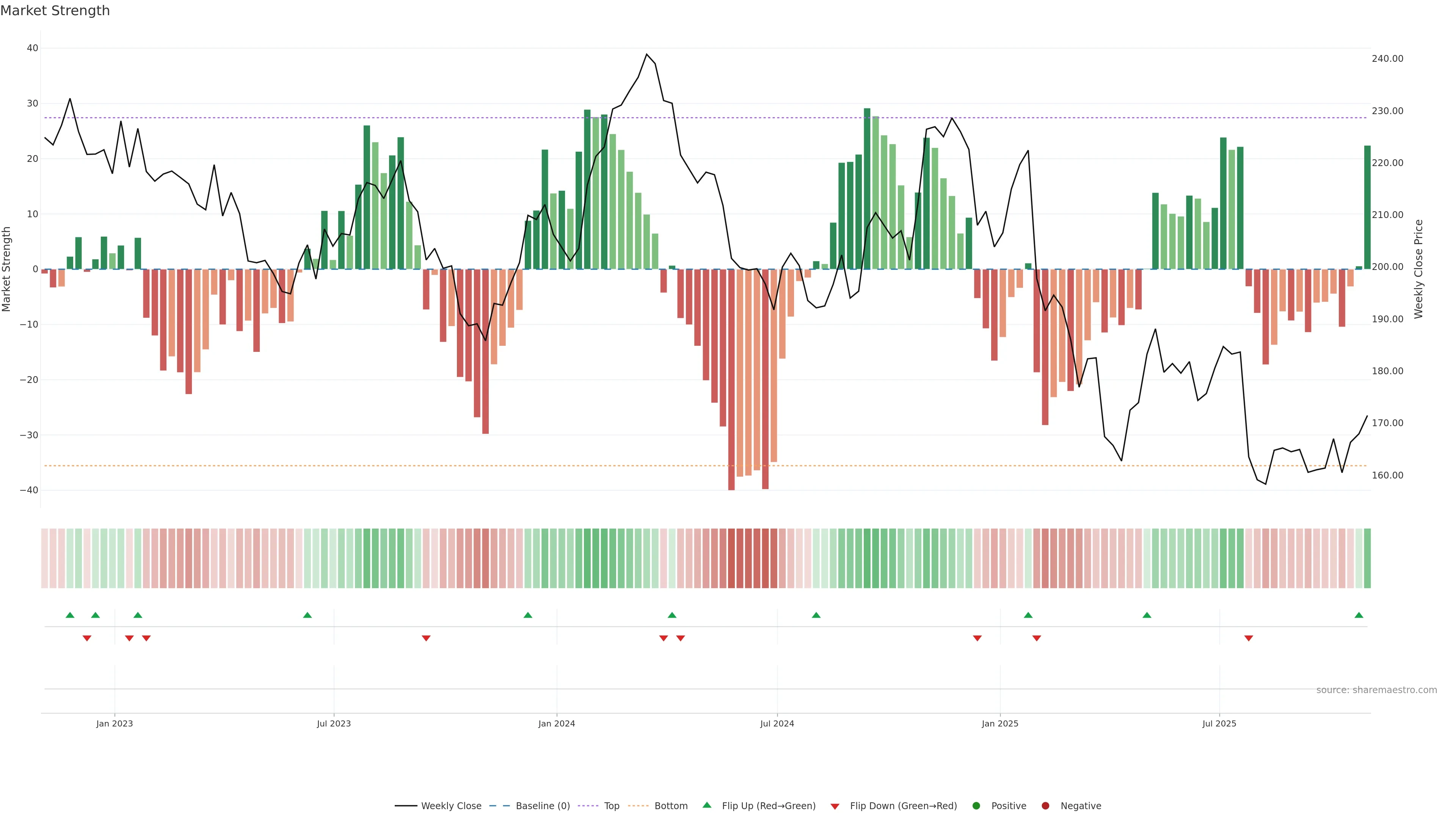Click the 240.00 price axis label

tap(1387, 59)
